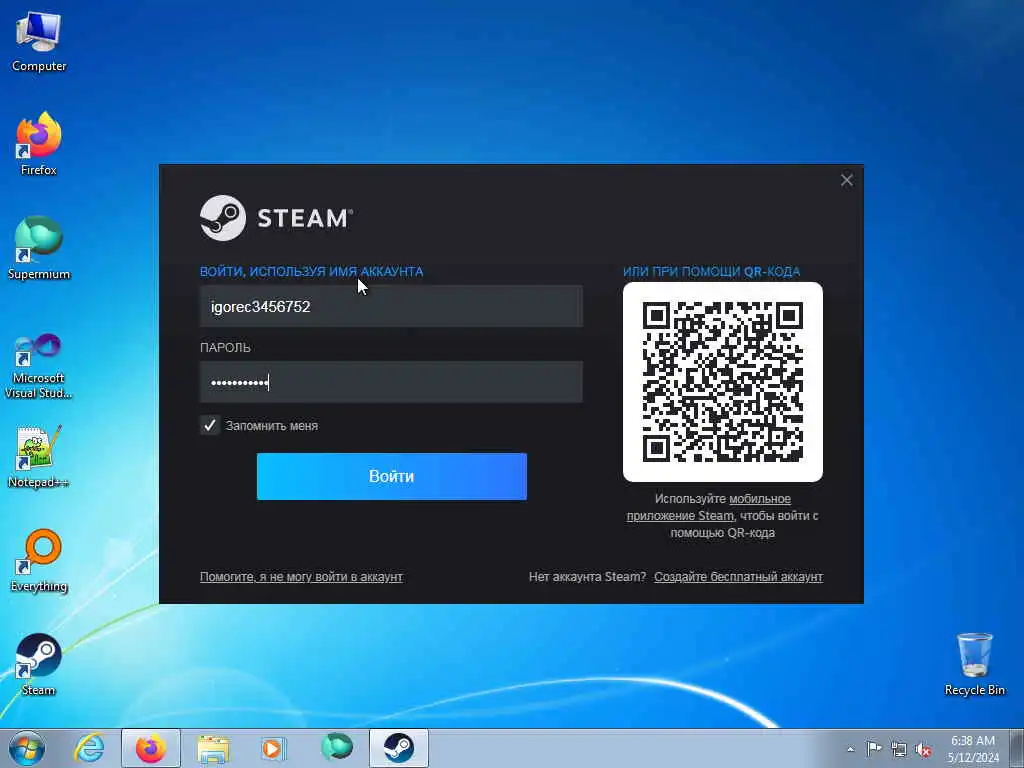Uncheck the Запомнить меня checkbox

(210, 426)
